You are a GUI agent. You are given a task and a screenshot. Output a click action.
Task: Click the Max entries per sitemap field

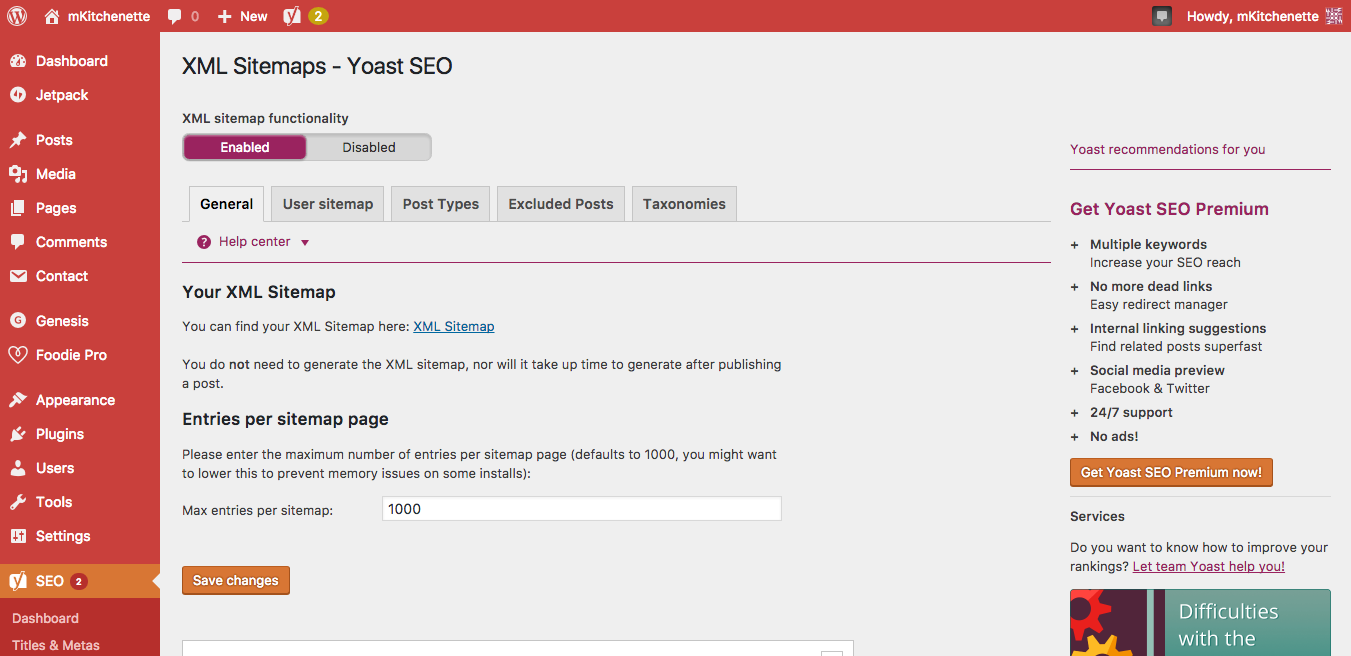pyautogui.click(x=581, y=509)
